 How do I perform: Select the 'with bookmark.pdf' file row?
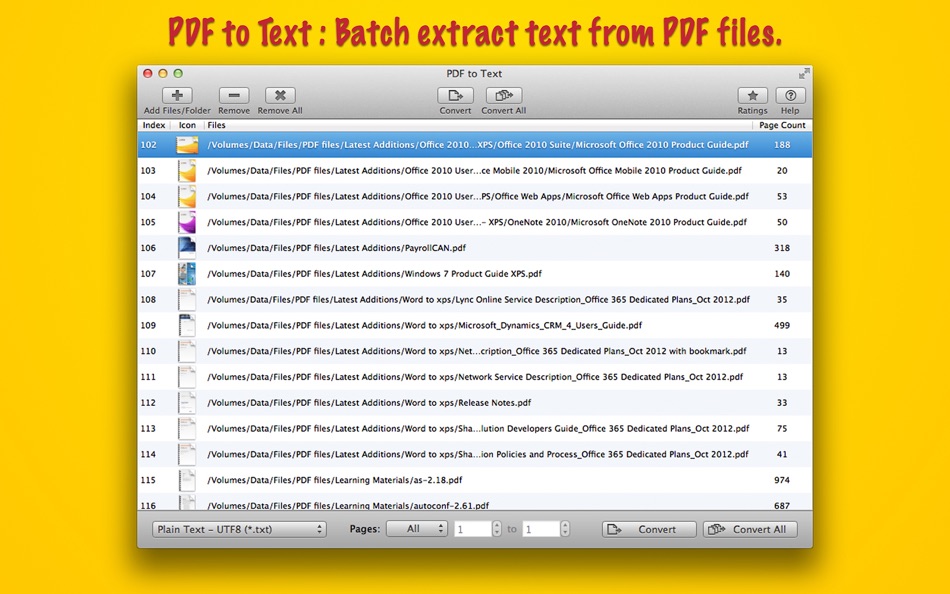[x=475, y=351]
